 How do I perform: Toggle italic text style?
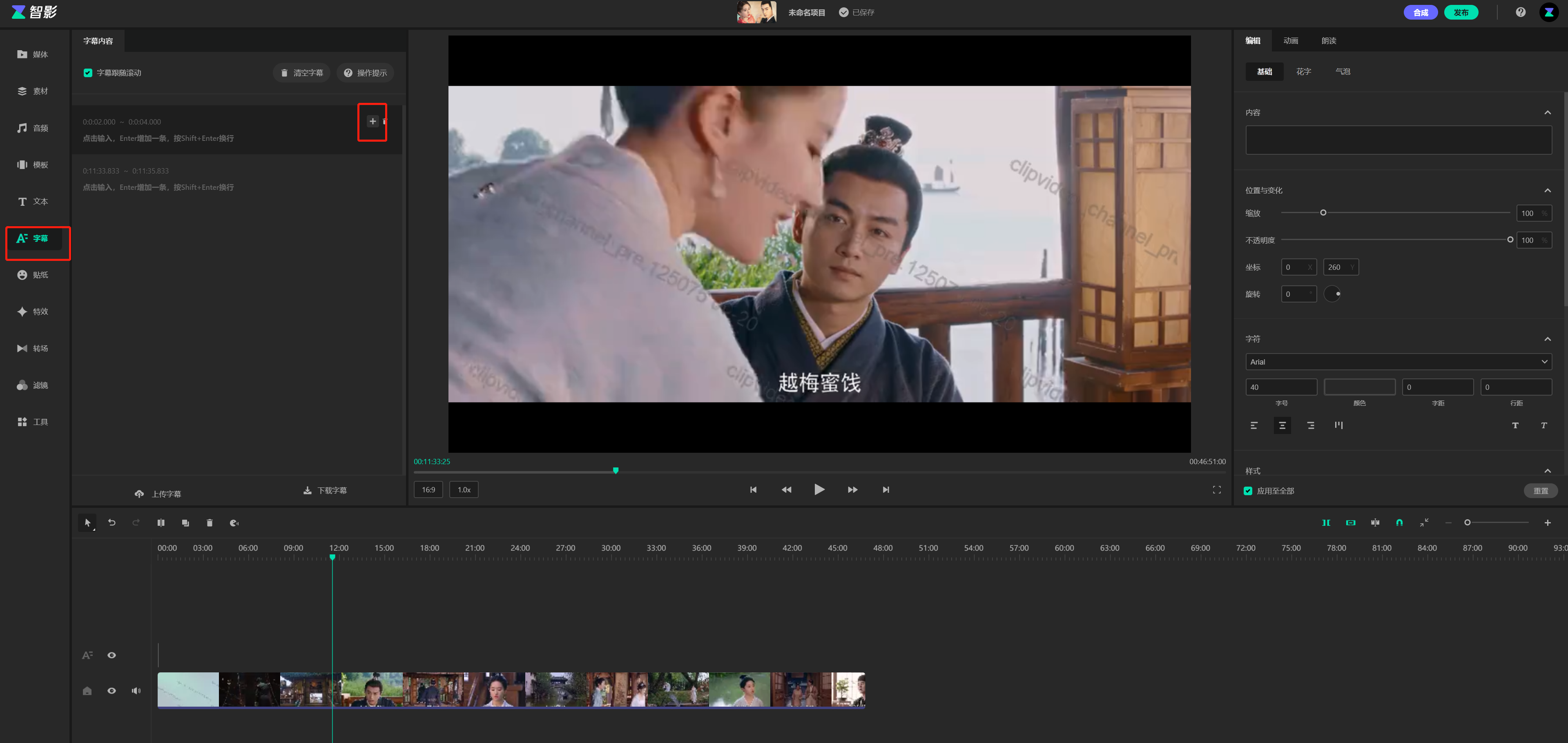coord(1543,425)
